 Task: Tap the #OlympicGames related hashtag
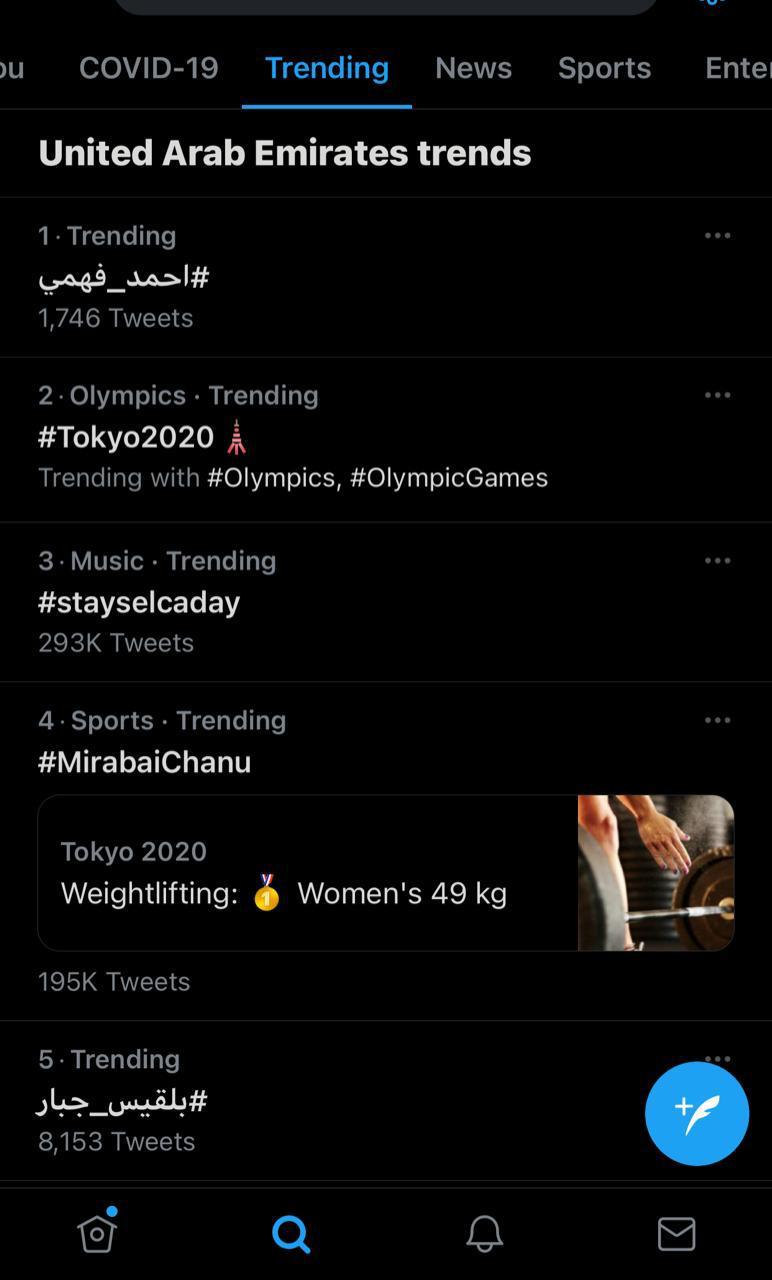[448, 478]
